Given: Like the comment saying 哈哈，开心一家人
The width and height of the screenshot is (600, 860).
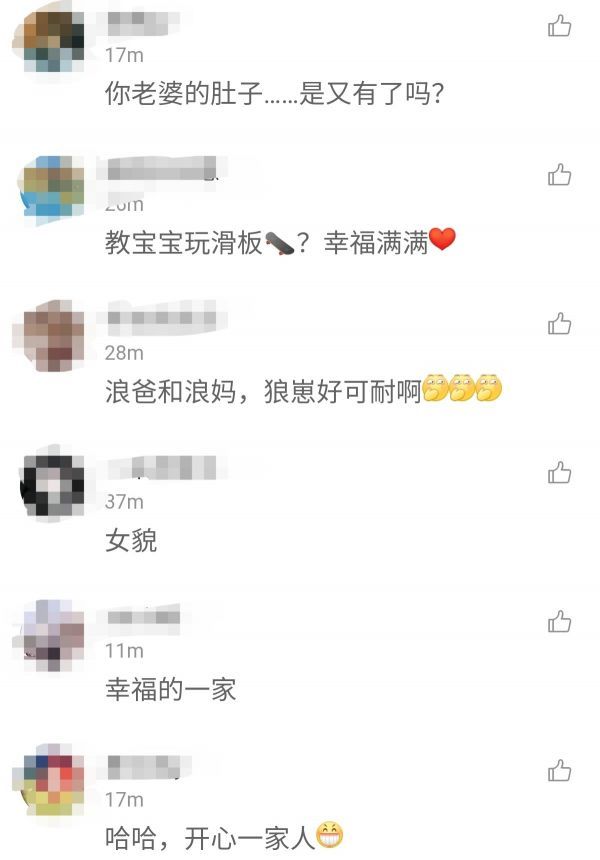Looking at the screenshot, I should (559, 771).
